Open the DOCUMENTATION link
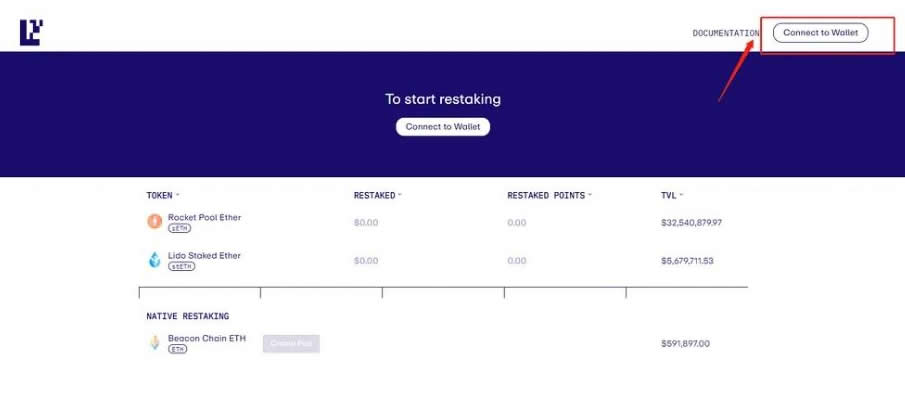This screenshot has height=398, width=905. click(726, 33)
